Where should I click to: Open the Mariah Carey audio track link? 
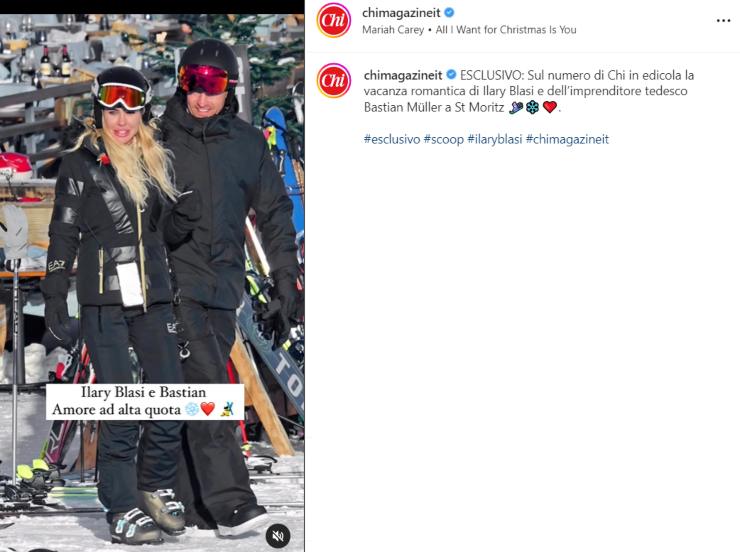pyautogui.click(x=393, y=30)
